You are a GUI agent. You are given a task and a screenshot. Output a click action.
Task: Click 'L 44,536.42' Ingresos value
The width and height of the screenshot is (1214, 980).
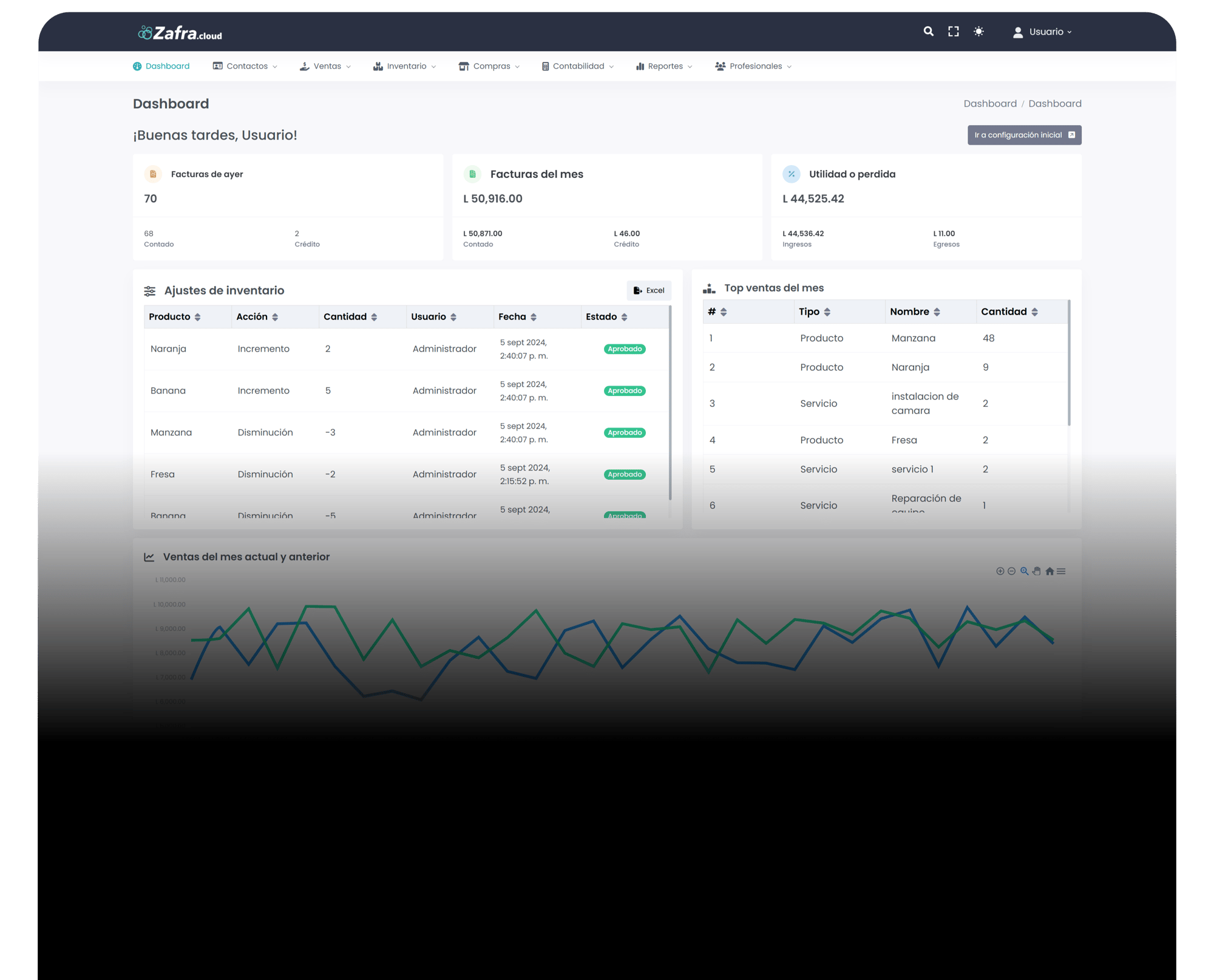click(x=803, y=233)
